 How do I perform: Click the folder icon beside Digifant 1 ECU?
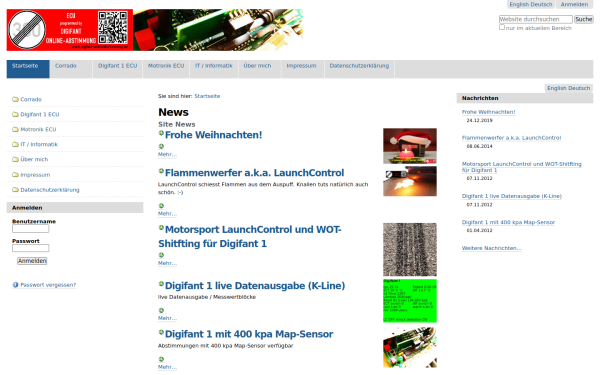(x=15, y=114)
